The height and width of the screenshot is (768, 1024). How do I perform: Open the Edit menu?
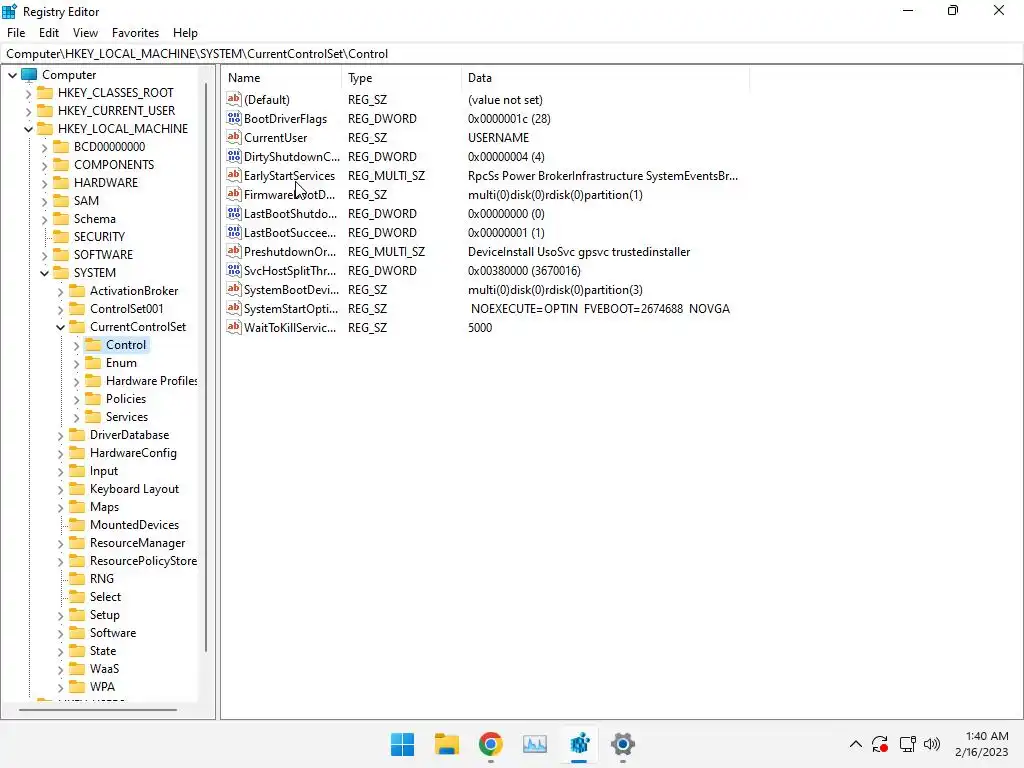tap(49, 33)
